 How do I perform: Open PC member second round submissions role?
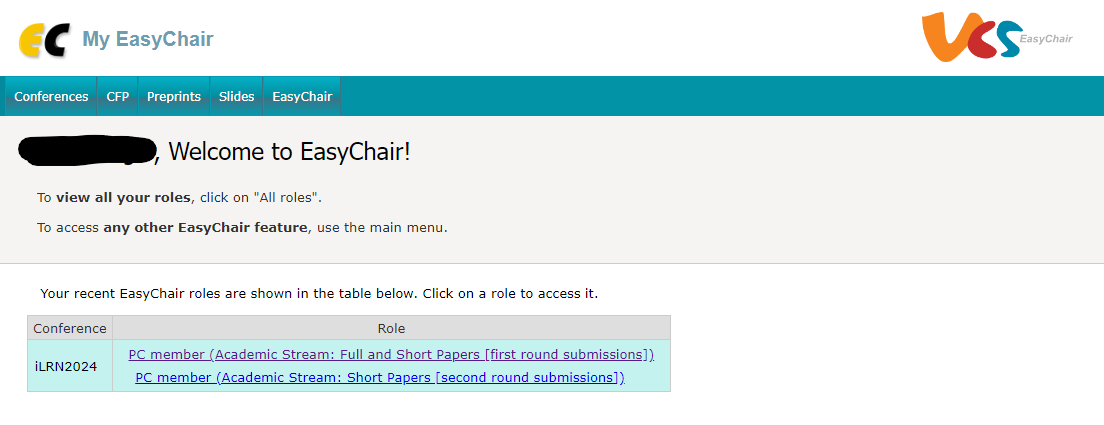[x=380, y=377]
